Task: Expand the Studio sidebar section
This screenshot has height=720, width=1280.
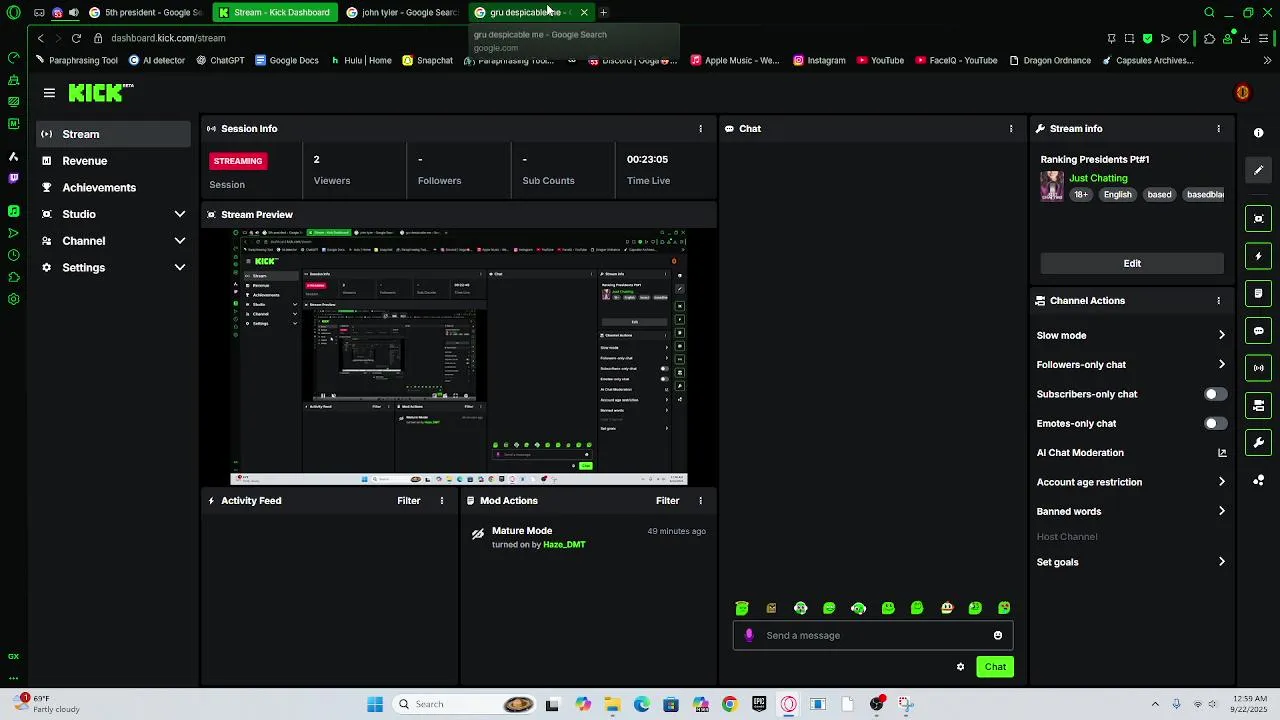Action: [x=115, y=214]
